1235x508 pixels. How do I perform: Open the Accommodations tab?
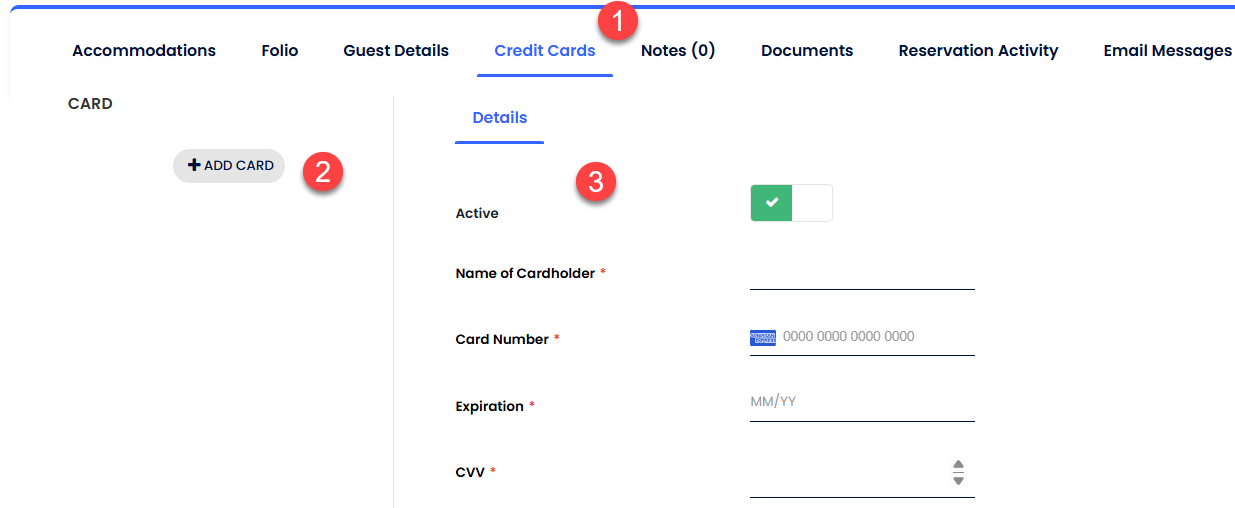click(x=144, y=50)
